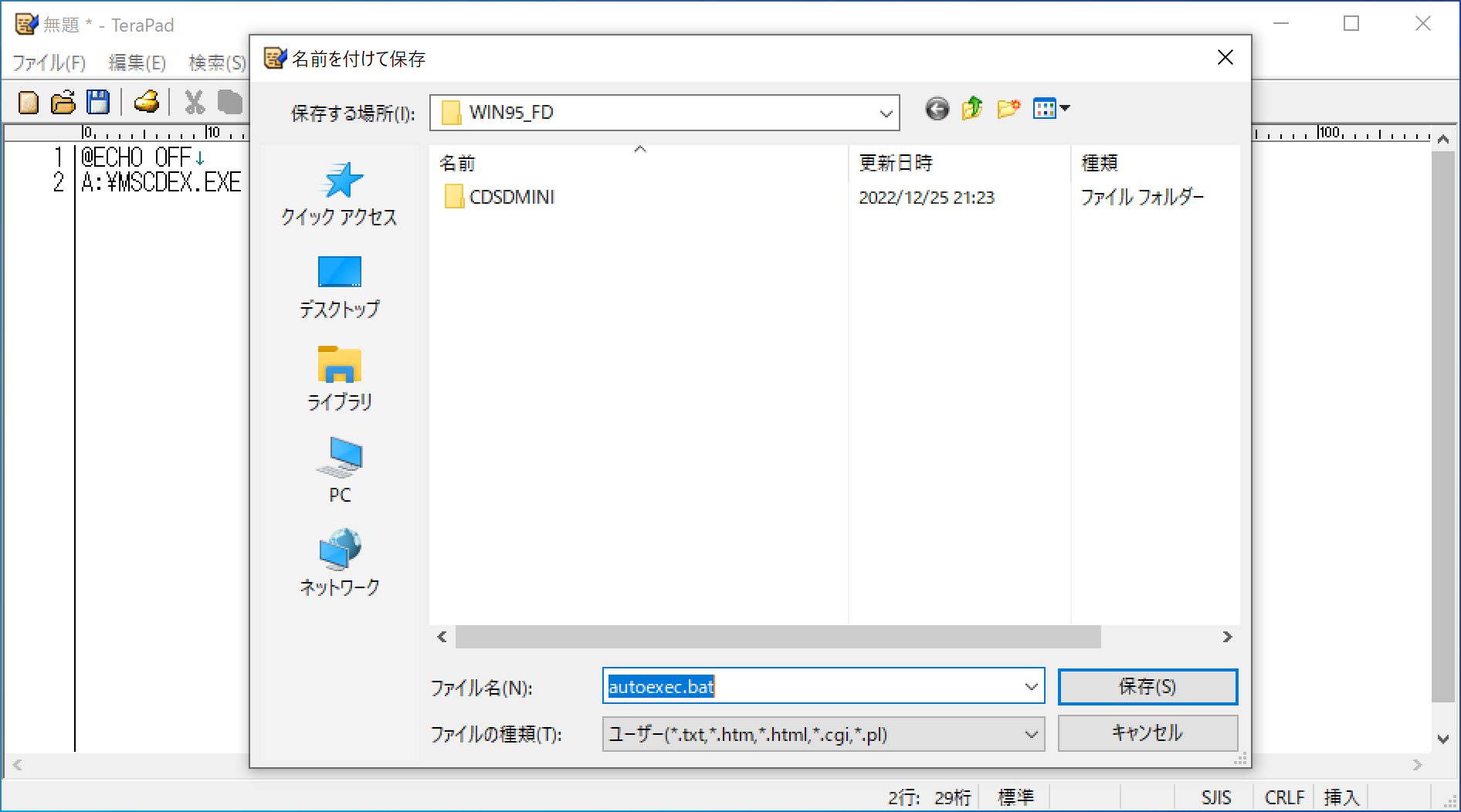Click the Open file icon in TeraPad toolbar

[x=63, y=103]
